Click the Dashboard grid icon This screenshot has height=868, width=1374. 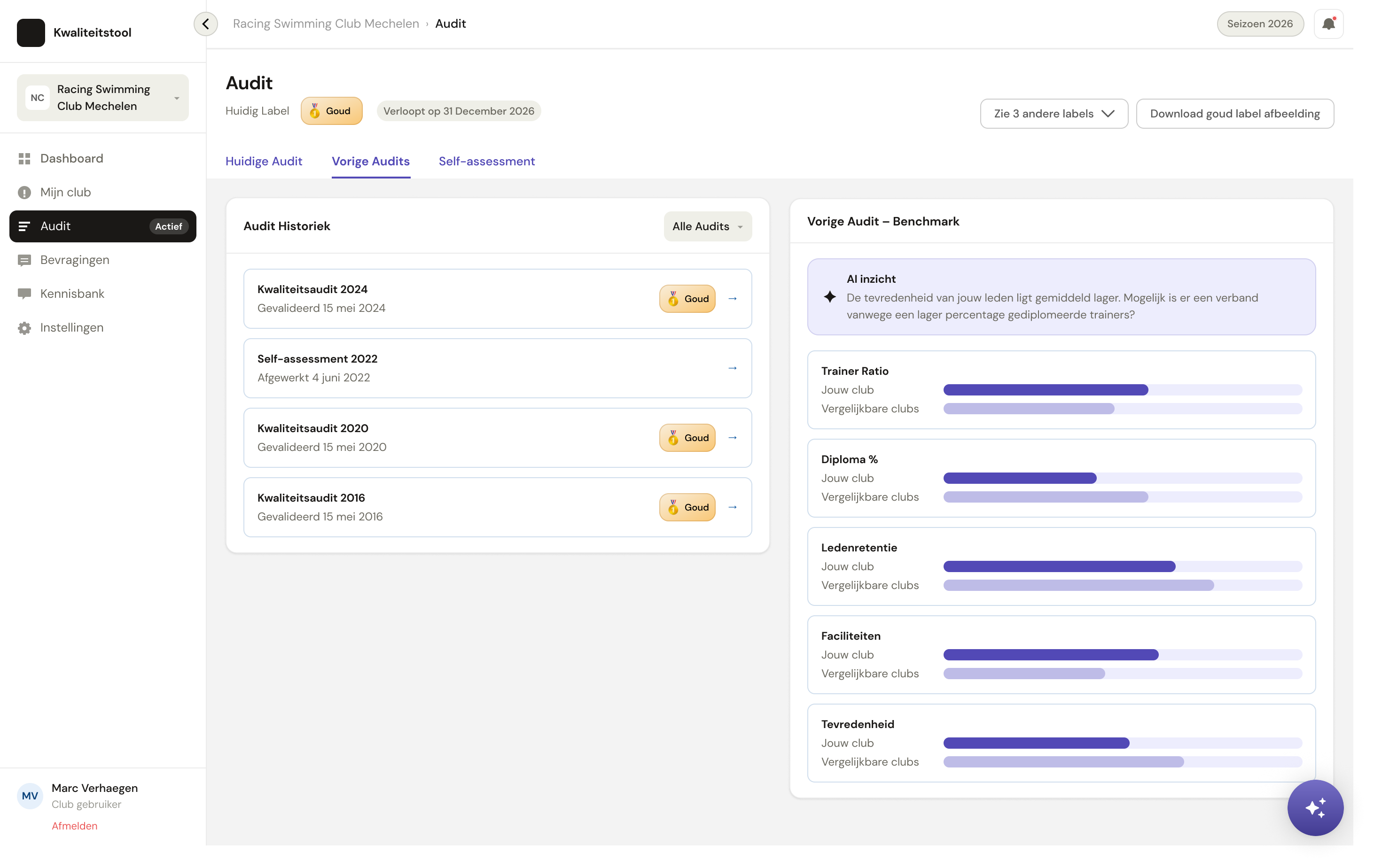click(24, 159)
